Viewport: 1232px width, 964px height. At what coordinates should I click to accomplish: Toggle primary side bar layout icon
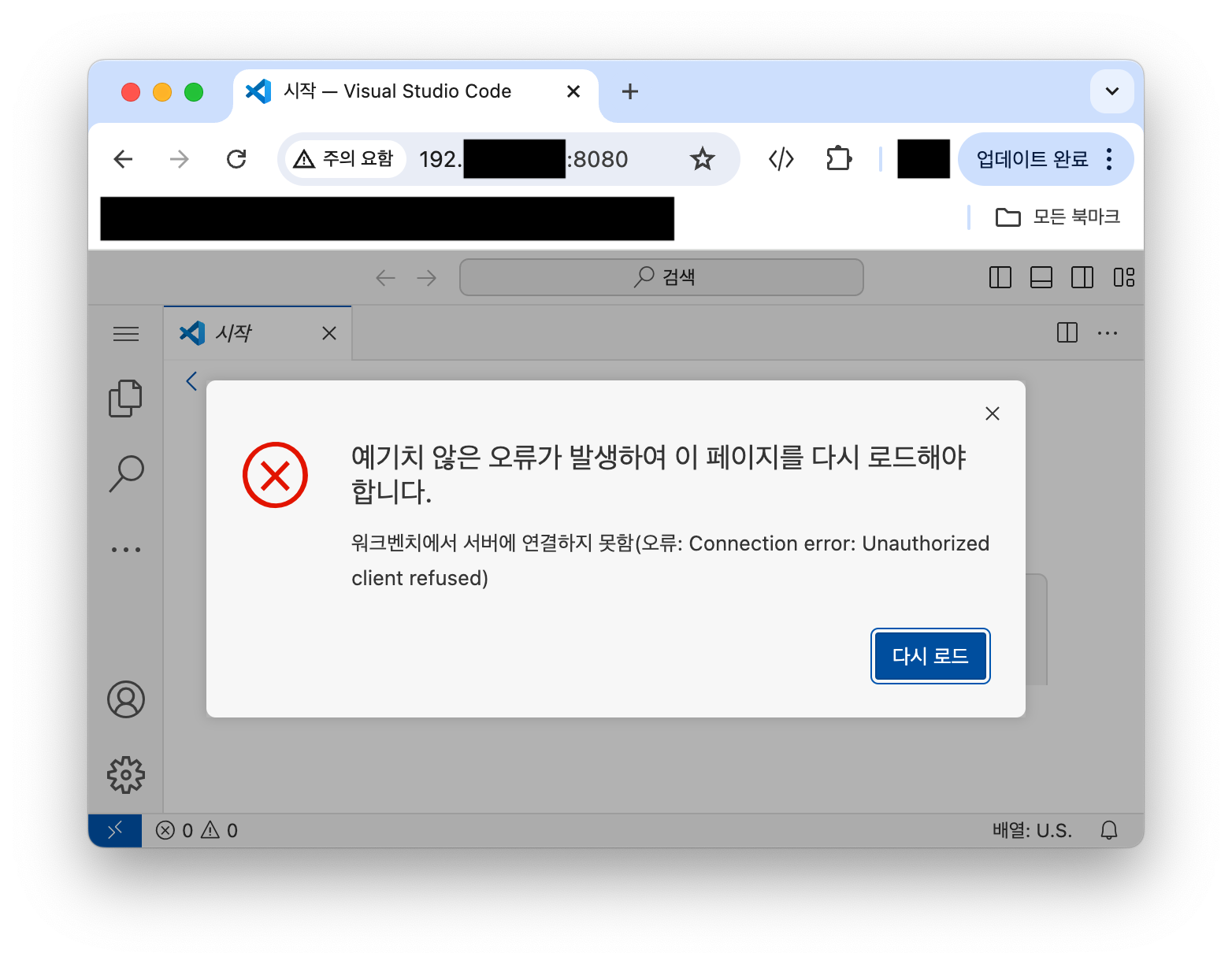click(1000, 277)
